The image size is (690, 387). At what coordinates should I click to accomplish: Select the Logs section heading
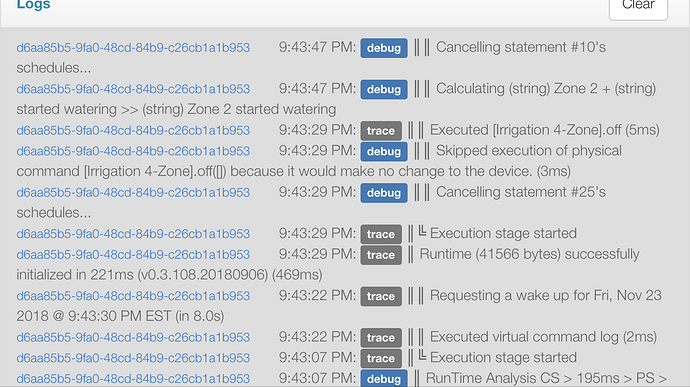(x=33, y=5)
